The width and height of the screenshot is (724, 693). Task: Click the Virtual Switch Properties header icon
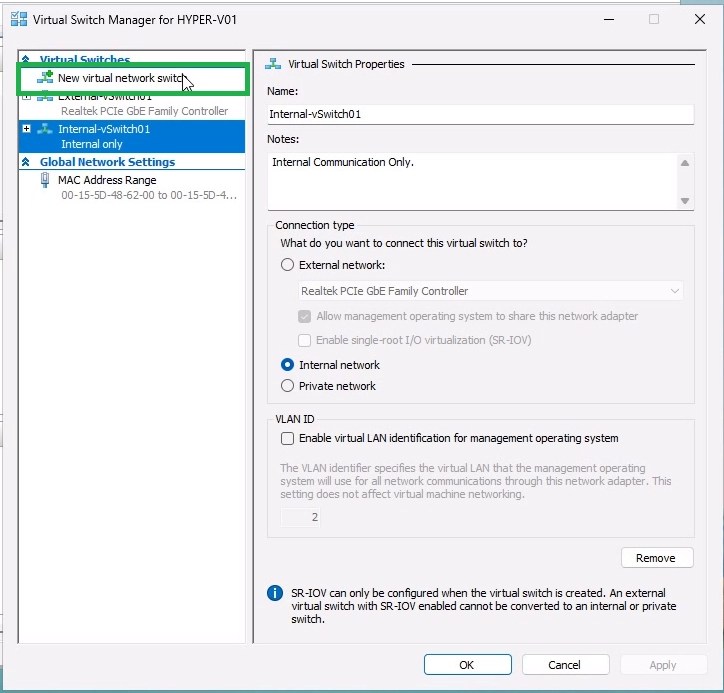tap(273, 64)
